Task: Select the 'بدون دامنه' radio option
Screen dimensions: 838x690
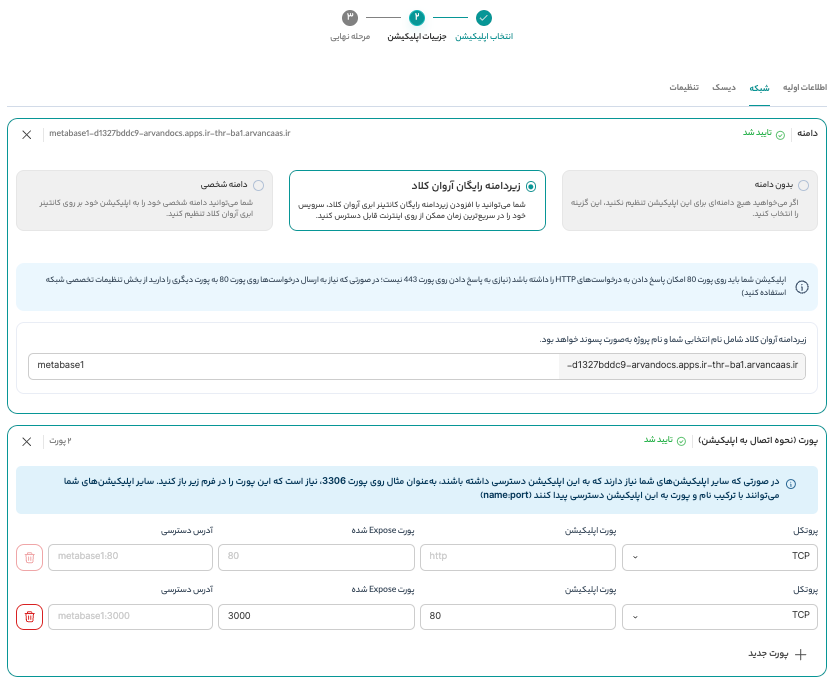Action: click(x=803, y=185)
